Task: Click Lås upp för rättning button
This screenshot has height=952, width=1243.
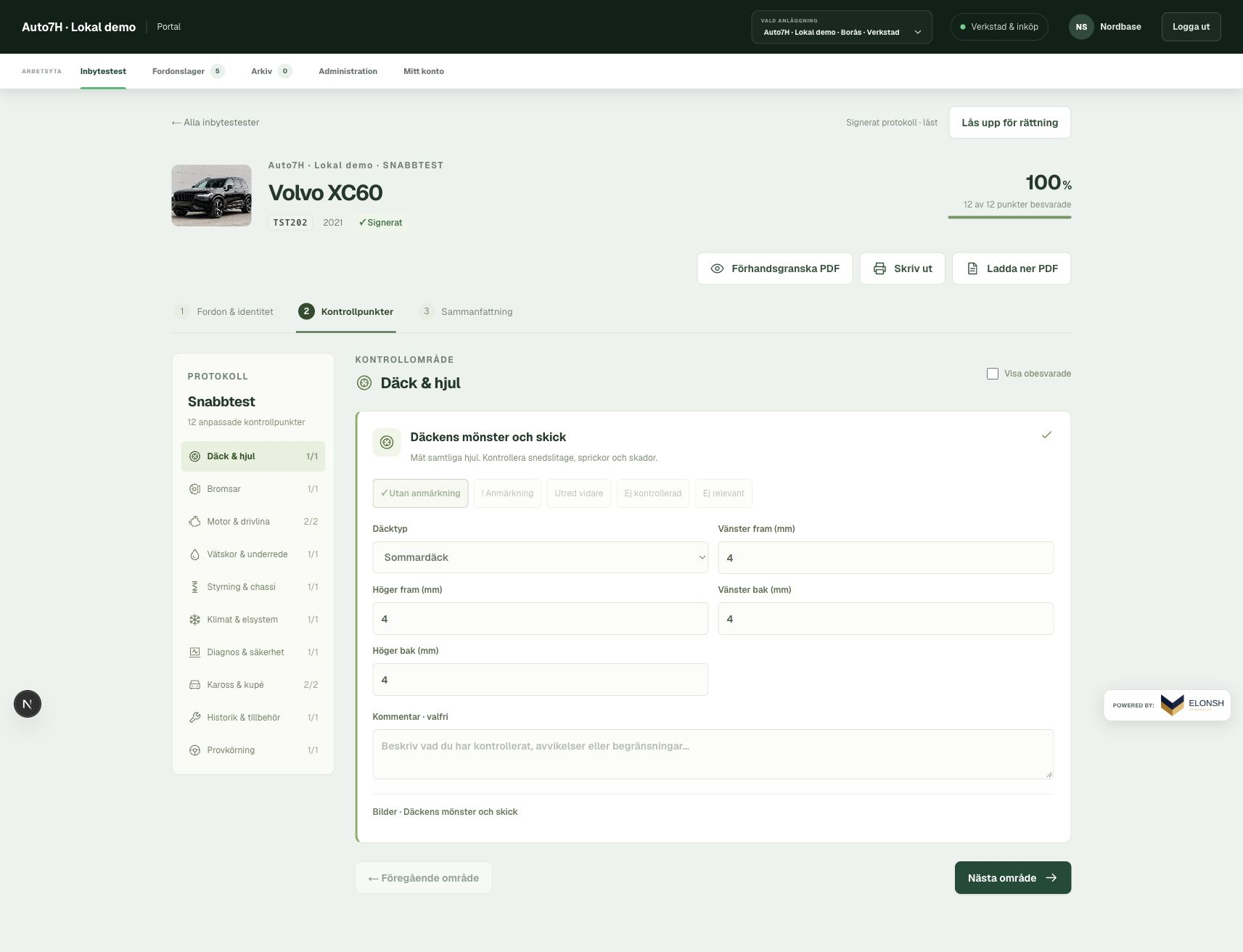Action: 1009,123
